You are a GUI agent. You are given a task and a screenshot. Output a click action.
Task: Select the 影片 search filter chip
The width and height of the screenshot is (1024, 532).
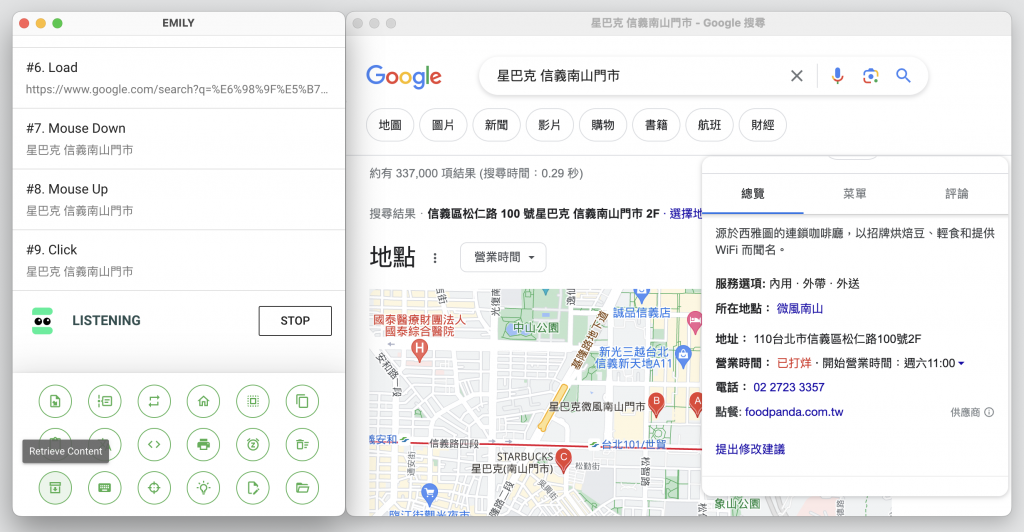coord(549,125)
